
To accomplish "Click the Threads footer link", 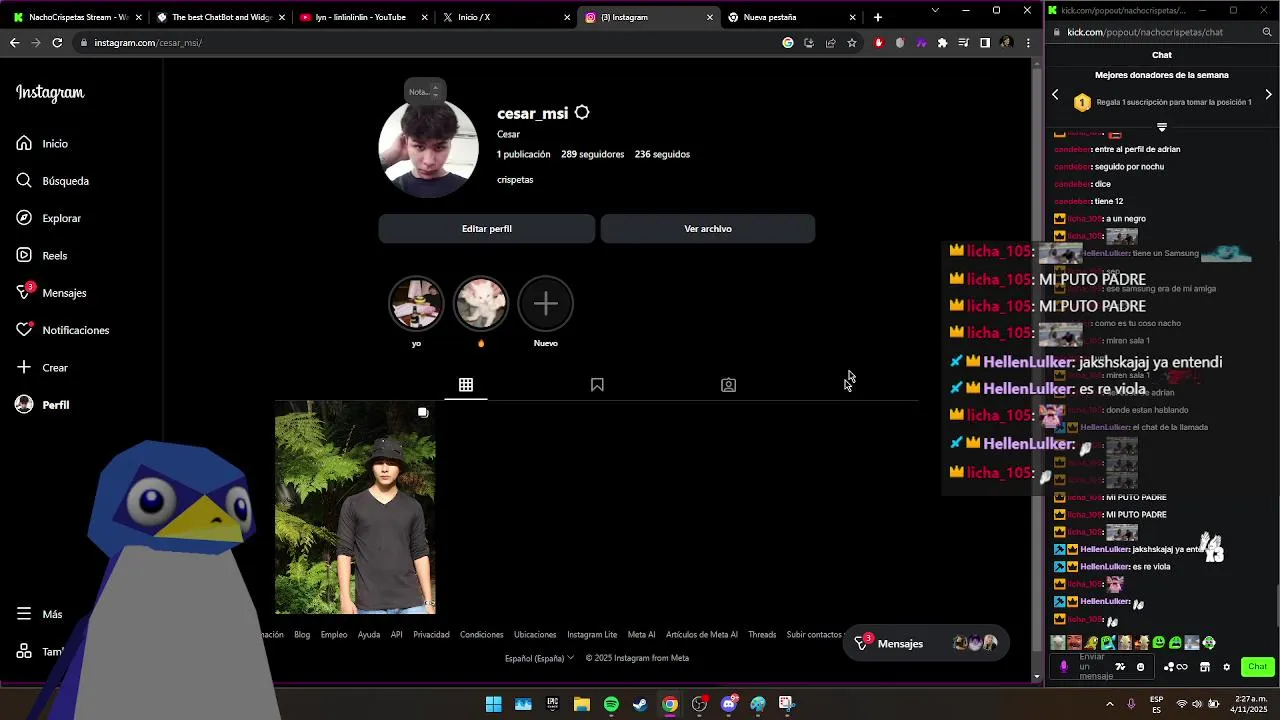I will pos(762,635).
